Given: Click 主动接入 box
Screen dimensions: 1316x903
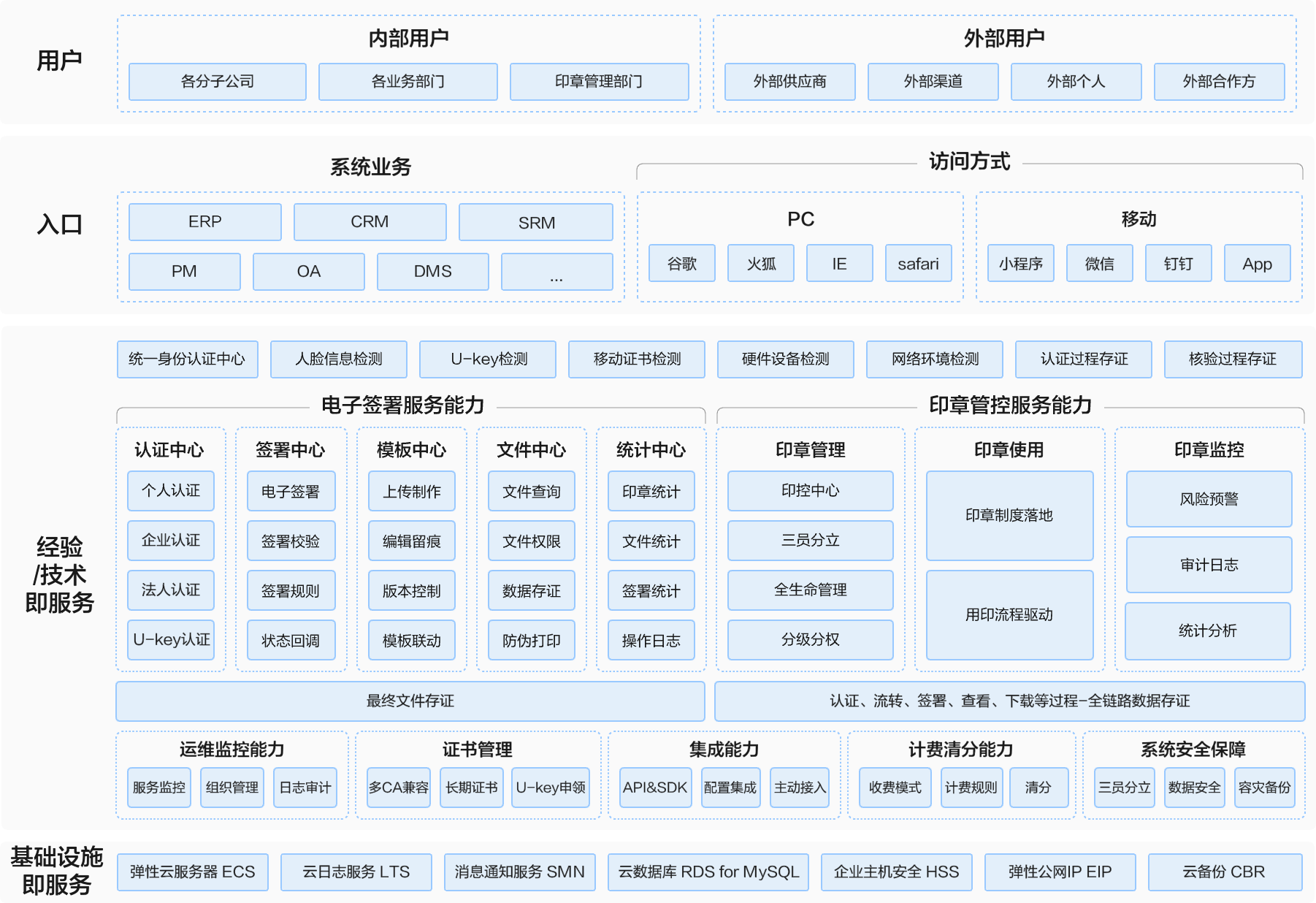Looking at the screenshot, I should click(800, 787).
